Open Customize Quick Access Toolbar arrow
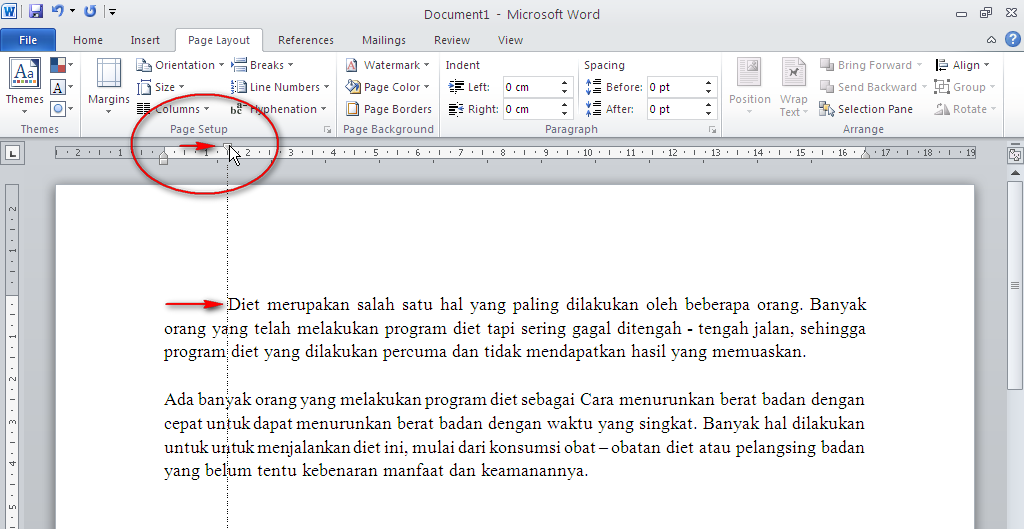 point(112,12)
